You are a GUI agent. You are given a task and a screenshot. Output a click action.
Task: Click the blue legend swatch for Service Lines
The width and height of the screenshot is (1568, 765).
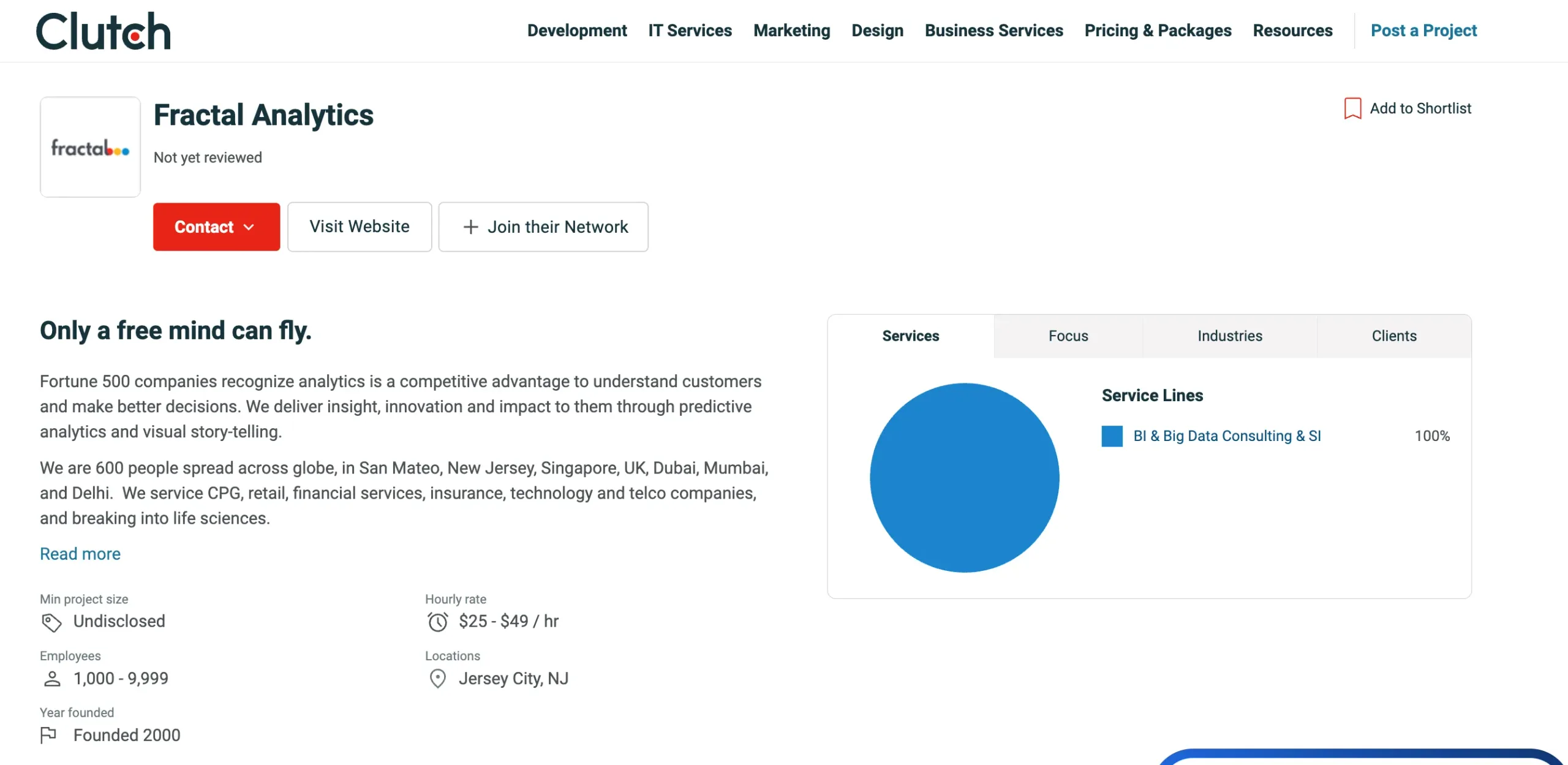[1112, 436]
